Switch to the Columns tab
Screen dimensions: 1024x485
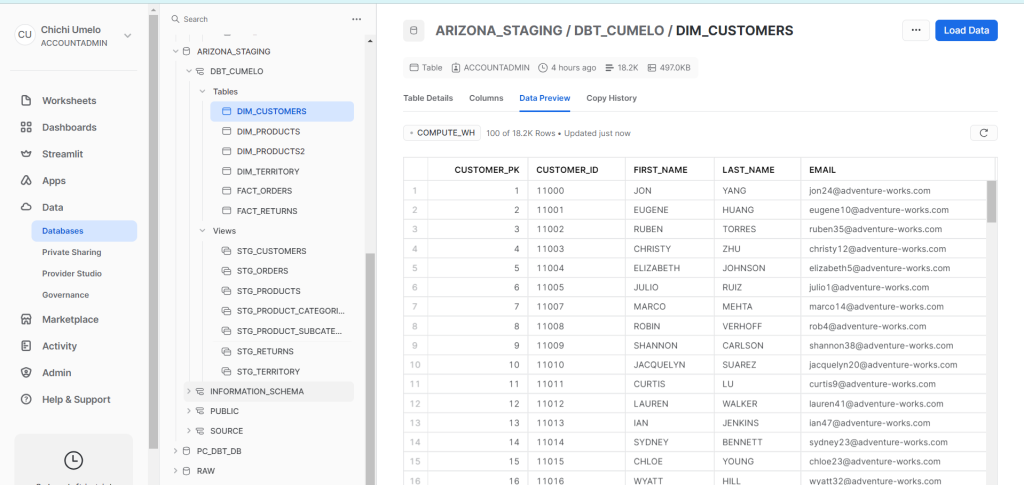point(486,98)
